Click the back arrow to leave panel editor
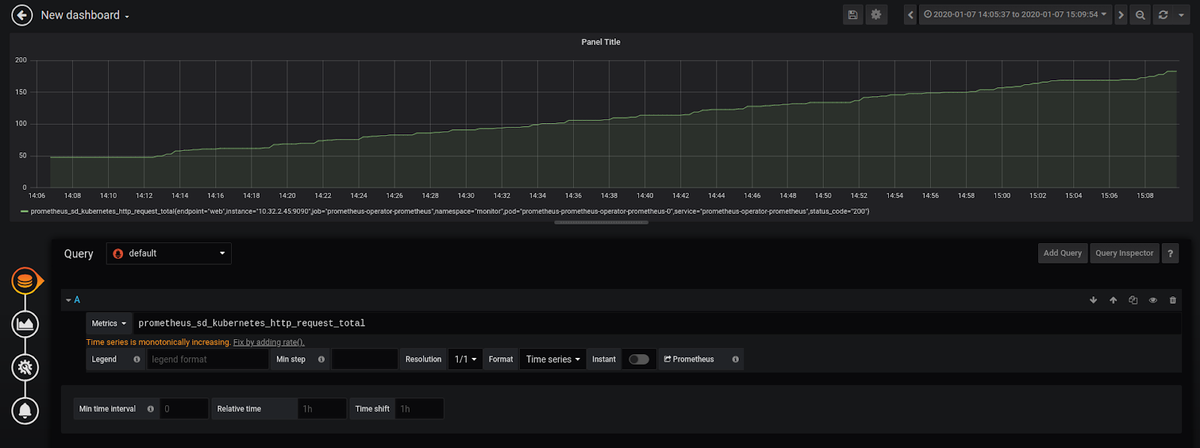Image resolution: width=1200 pixels, height=448 pixels. coord(19,16)
